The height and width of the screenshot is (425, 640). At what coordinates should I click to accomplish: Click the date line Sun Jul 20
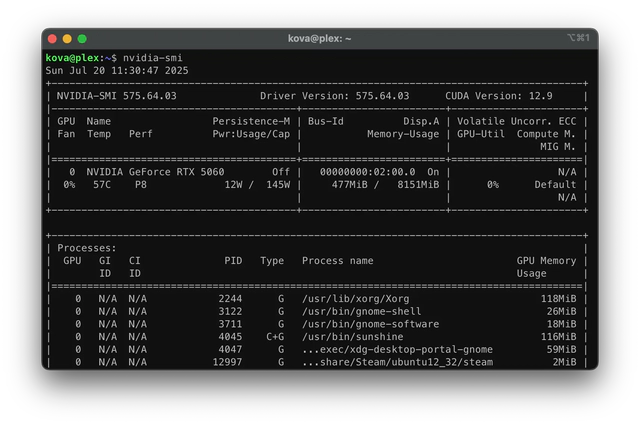click(x=116, y=71)
